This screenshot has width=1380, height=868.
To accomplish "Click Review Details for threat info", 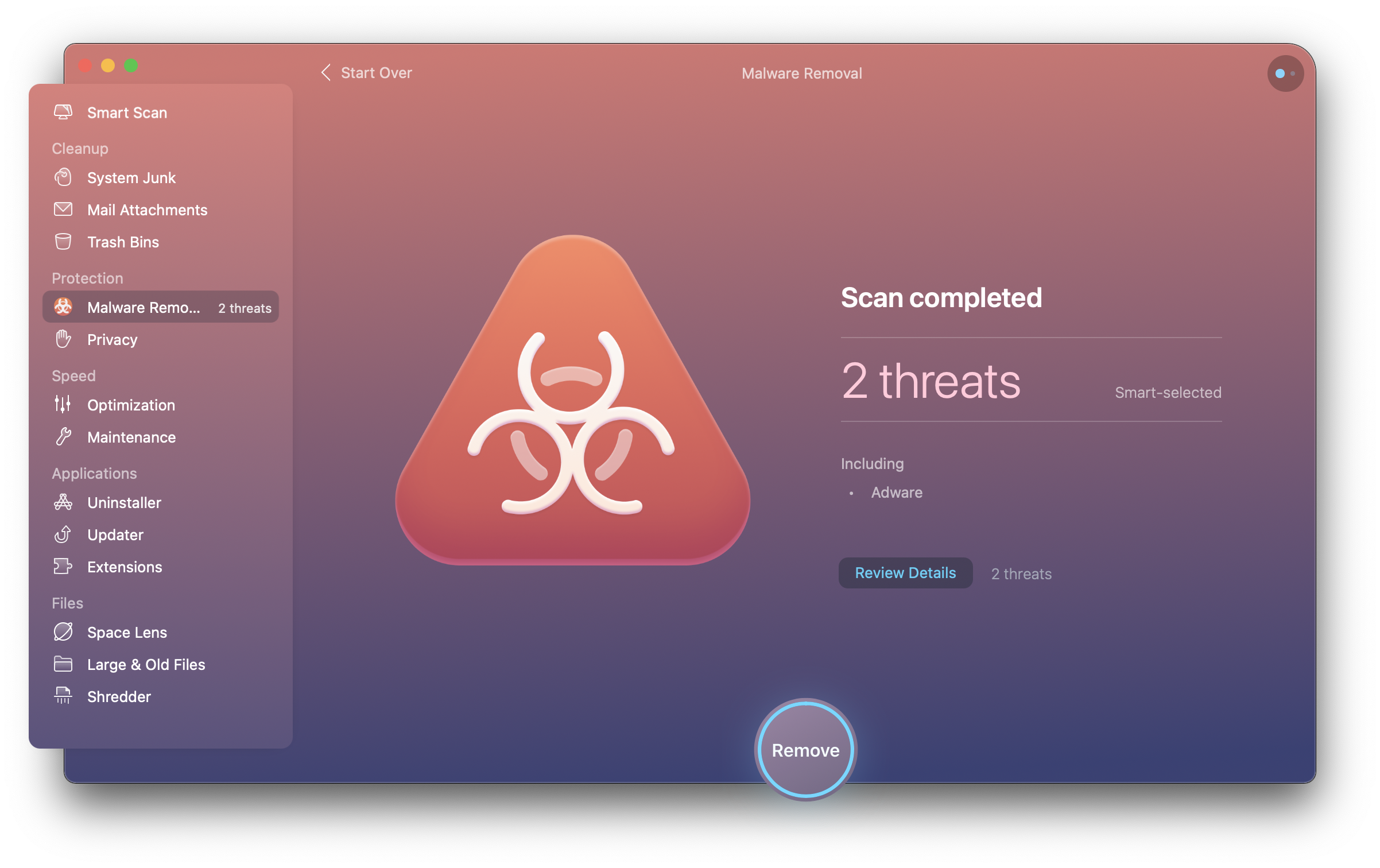I will 902,573.
